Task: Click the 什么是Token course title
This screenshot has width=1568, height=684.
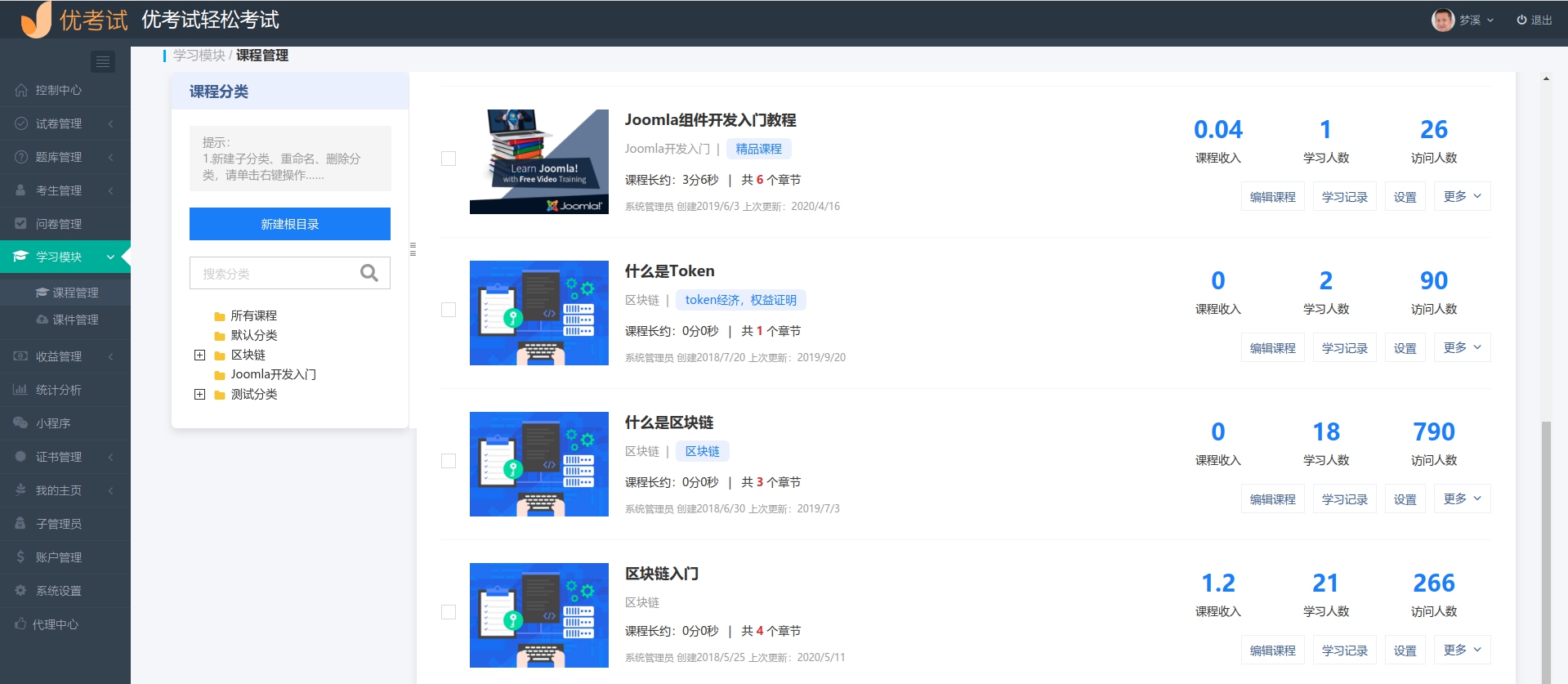Action: pyautogui.click(x=670, y=270)
